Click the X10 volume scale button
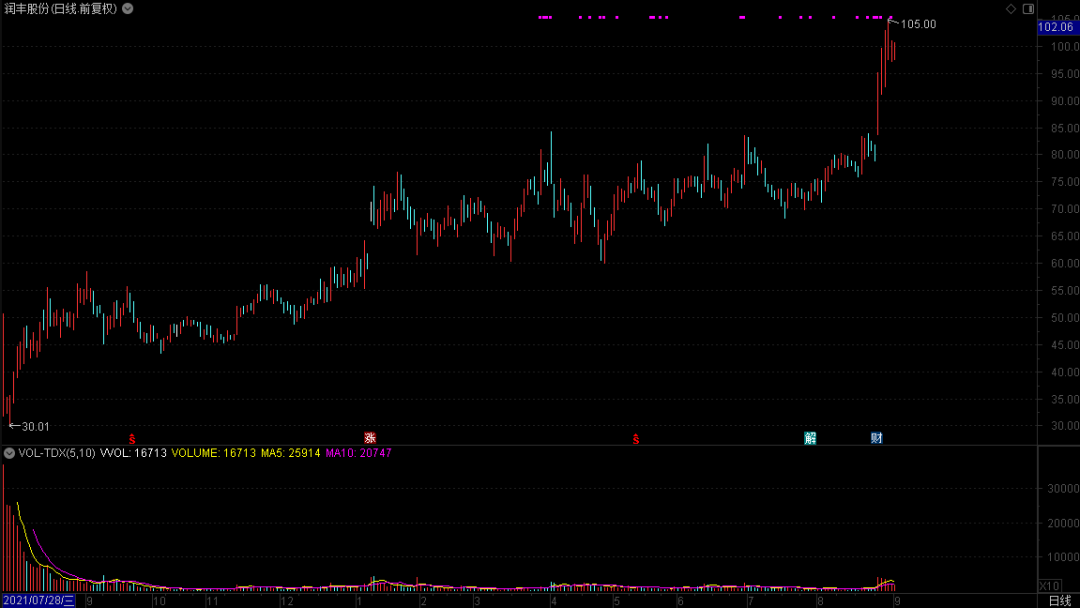The height and width of the screenshot is (608, 1080). pyautogui.click(x=1050, y=586)
